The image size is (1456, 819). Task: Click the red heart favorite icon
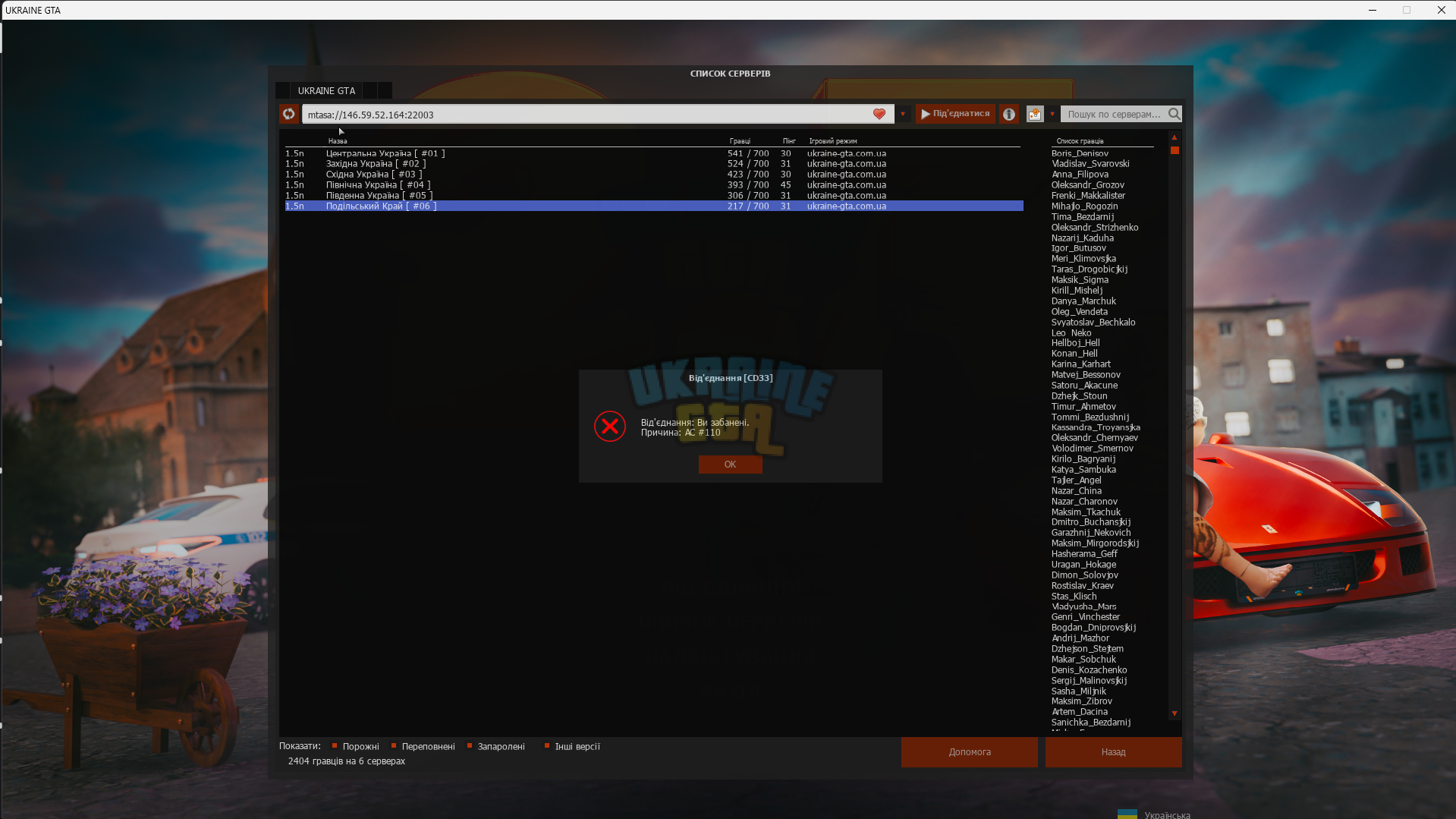[x=879, y=114]
